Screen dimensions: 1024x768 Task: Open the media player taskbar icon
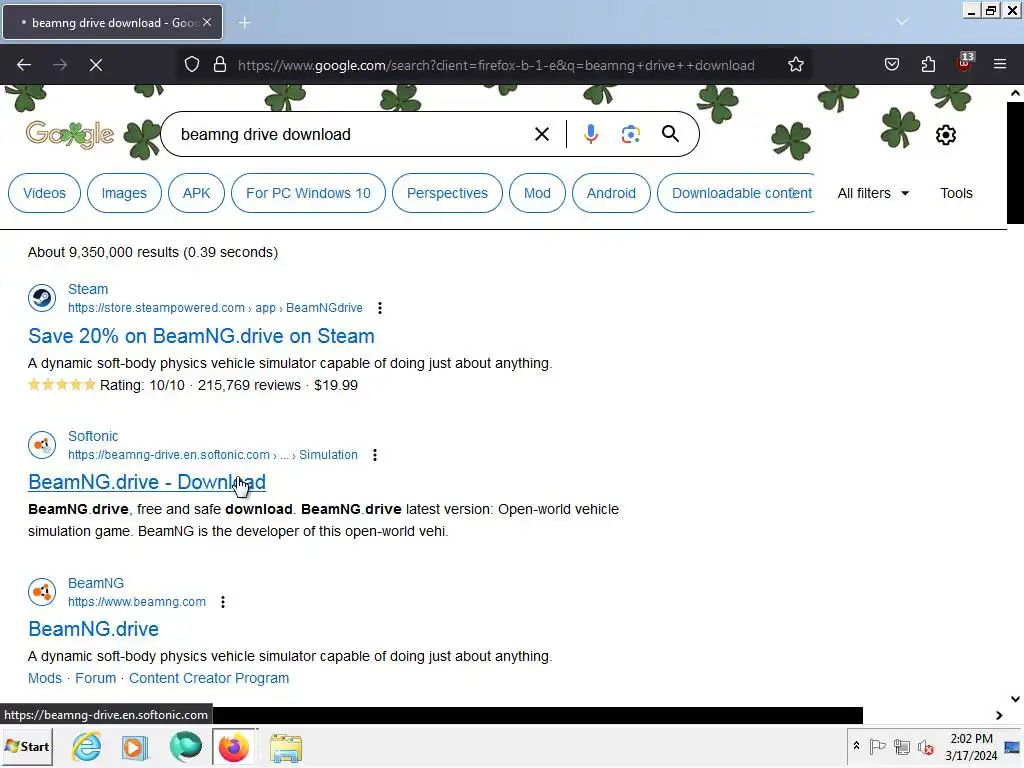pos(135,747)
